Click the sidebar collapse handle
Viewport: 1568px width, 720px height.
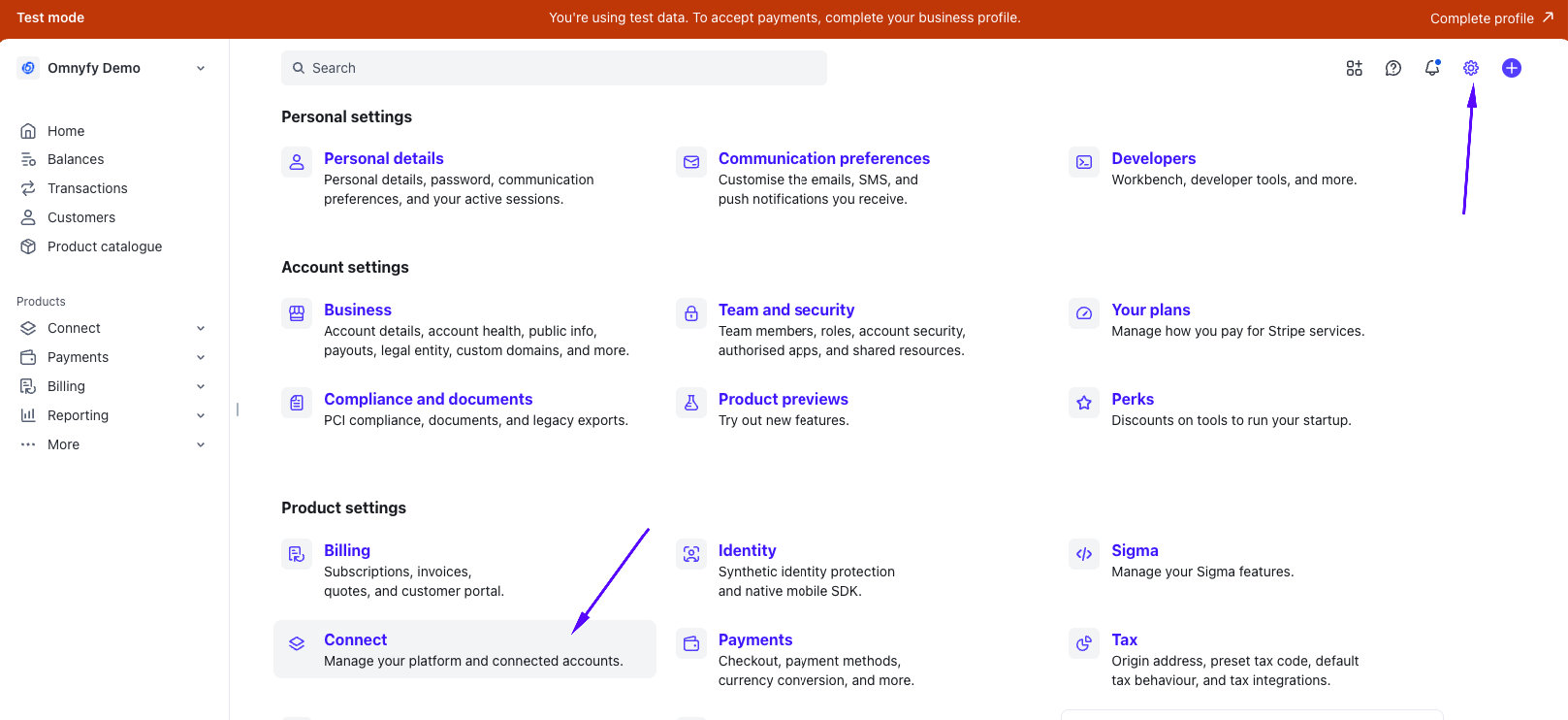[x=238, y=409]
